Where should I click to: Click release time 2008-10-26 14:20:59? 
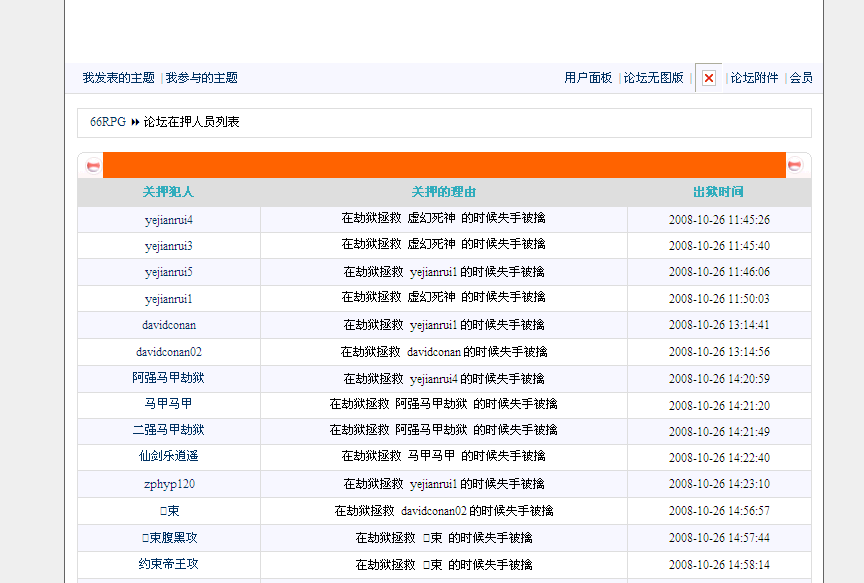coord(719,379)
